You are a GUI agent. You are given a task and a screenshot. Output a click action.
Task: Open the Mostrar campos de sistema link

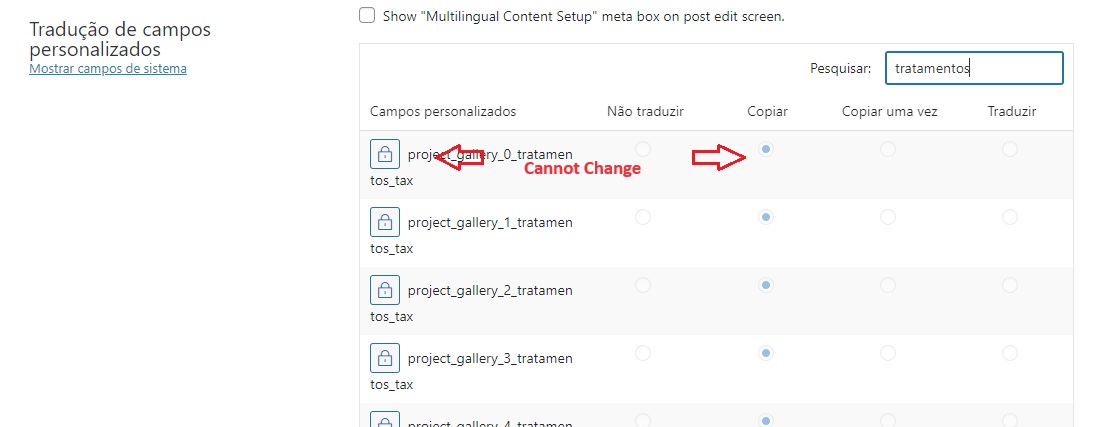click(x=108, y=69)
